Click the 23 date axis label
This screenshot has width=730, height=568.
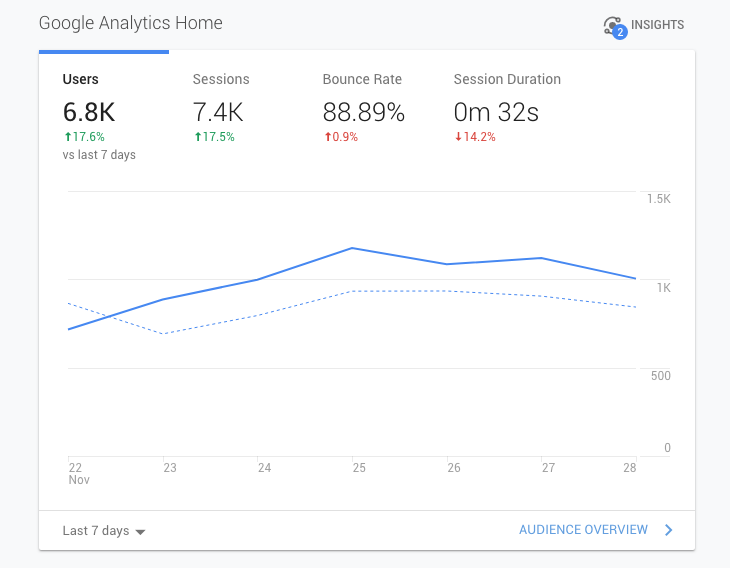click(170, 467)
